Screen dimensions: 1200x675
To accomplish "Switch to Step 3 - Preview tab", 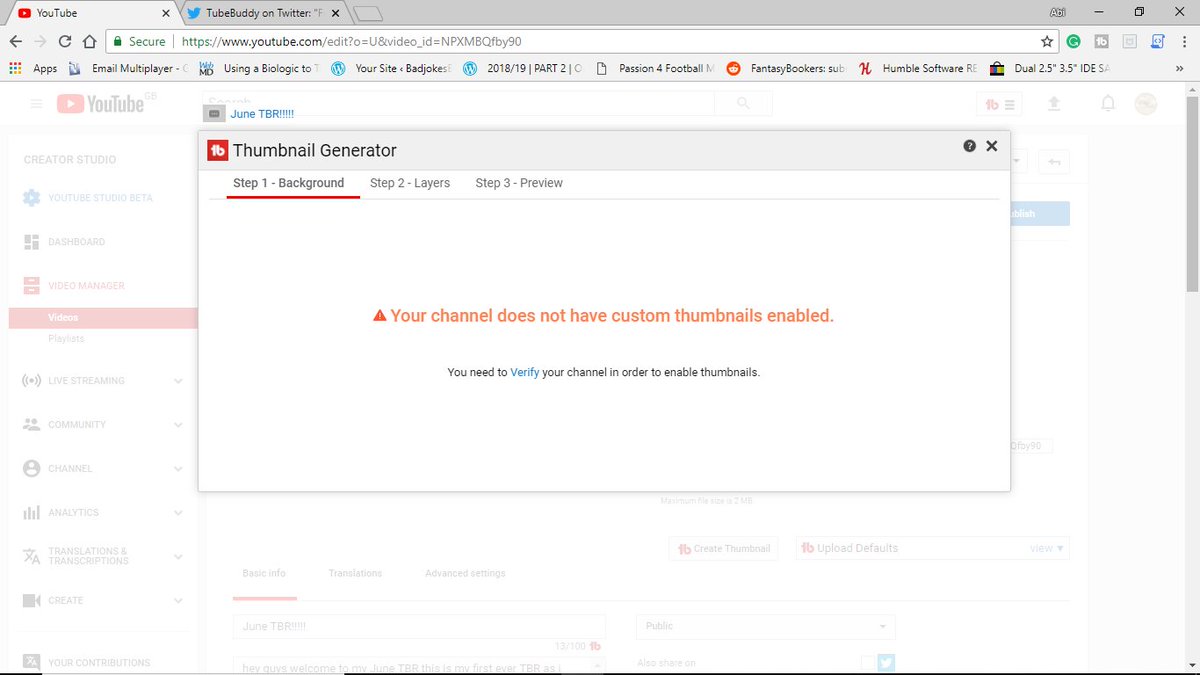I will tap(519, 183).
